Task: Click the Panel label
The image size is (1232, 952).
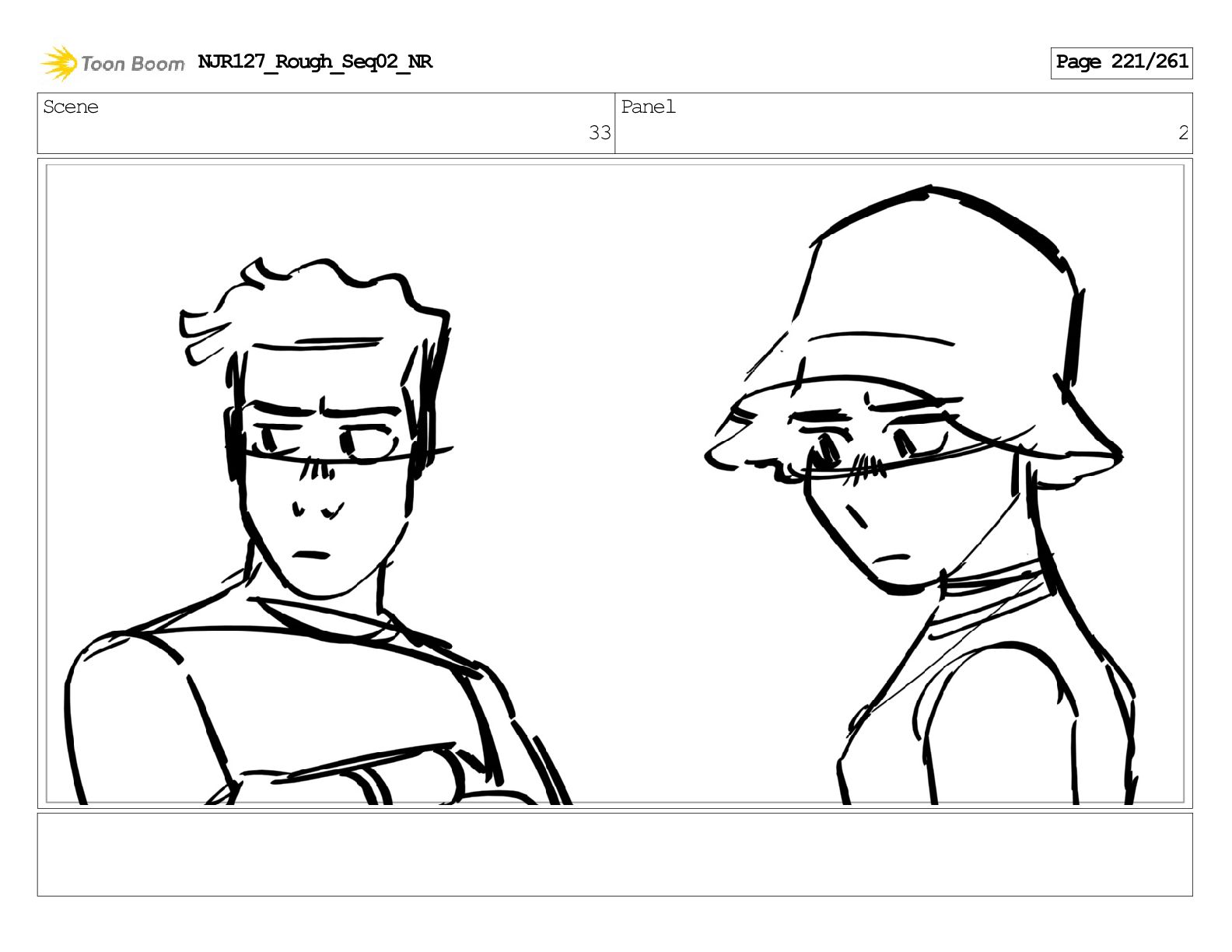Action: tap(648, 107)
